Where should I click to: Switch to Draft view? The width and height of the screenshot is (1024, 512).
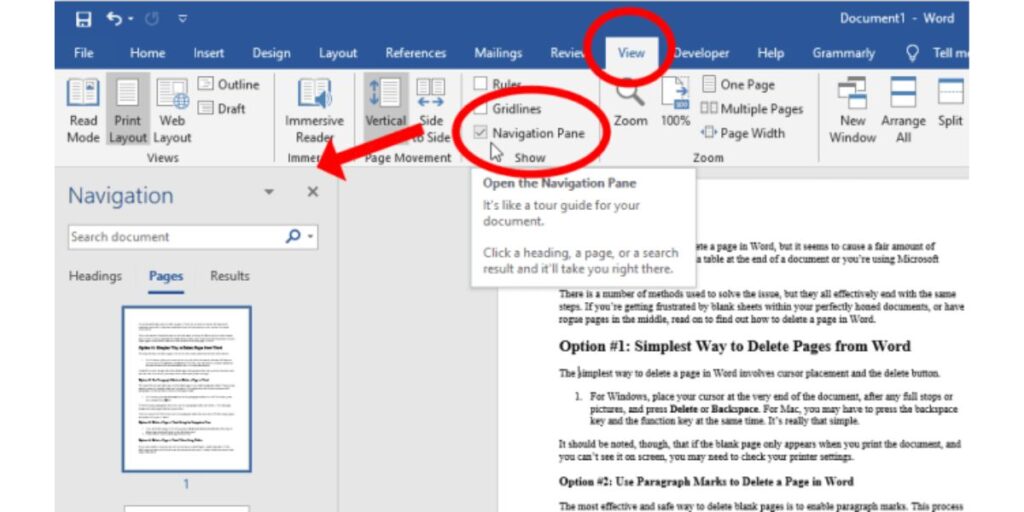(222, 108)
